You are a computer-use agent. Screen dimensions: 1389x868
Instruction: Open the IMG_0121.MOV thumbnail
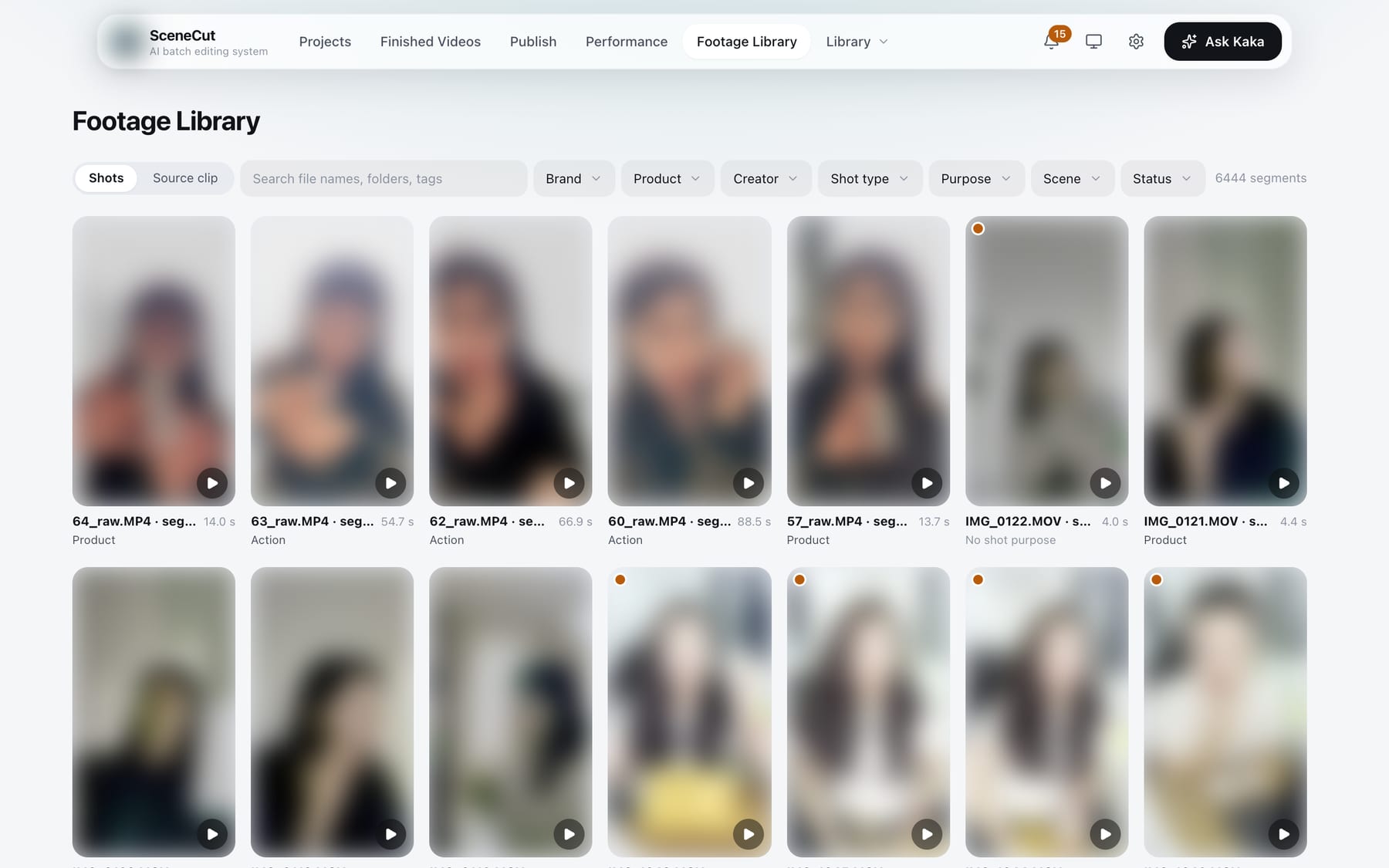coord(1225,361)
